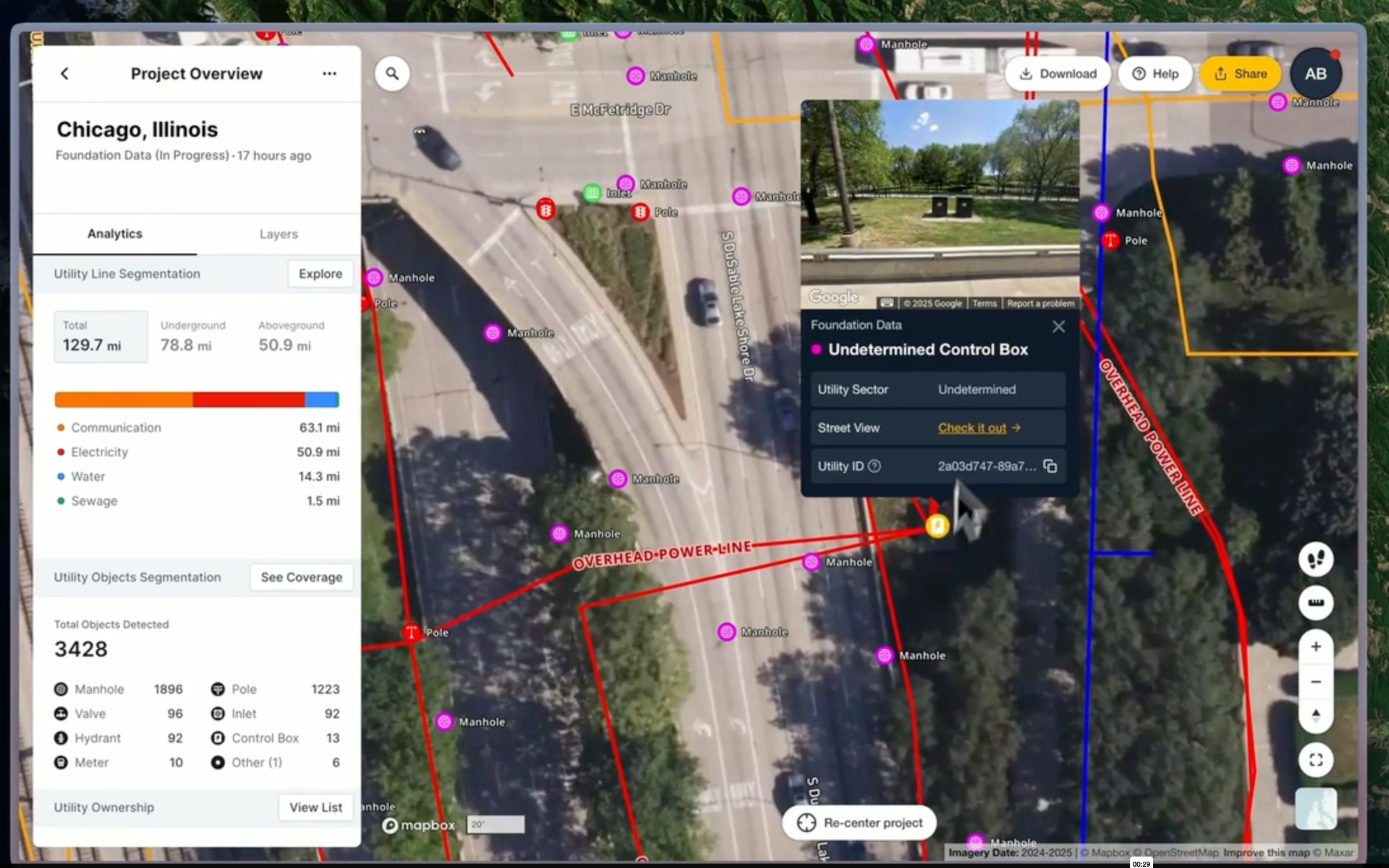This screenshot has width=1389, height=868.
Task: Select the yellow control box marker
Action: tap(937, 526)
